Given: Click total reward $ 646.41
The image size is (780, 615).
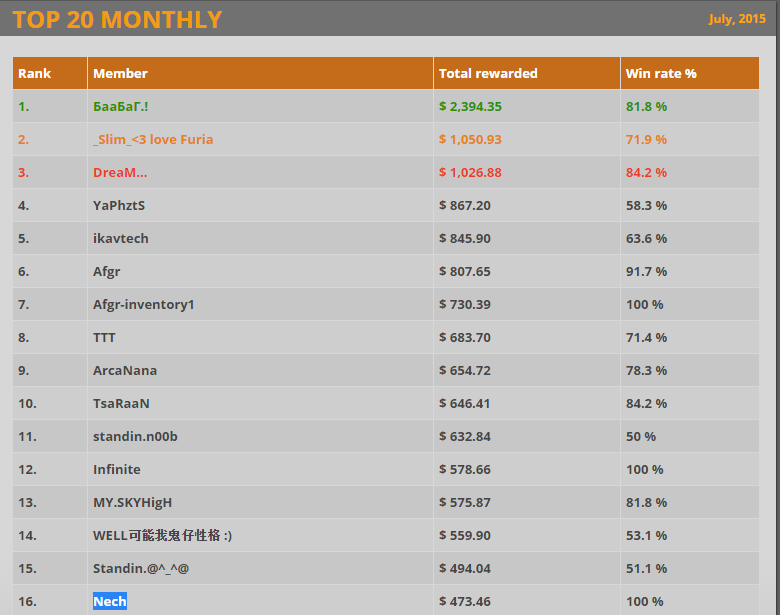Looking at the screenshot, I should pyautogui.click(x=465, y=404).
